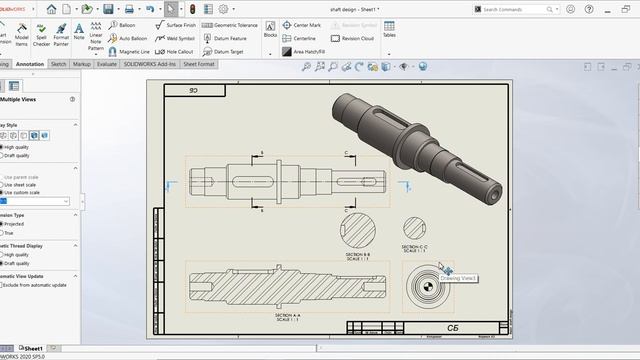Expand the Blocks dropdown arrow
This screenshot has height=360, width=640.
pos(270,53)
